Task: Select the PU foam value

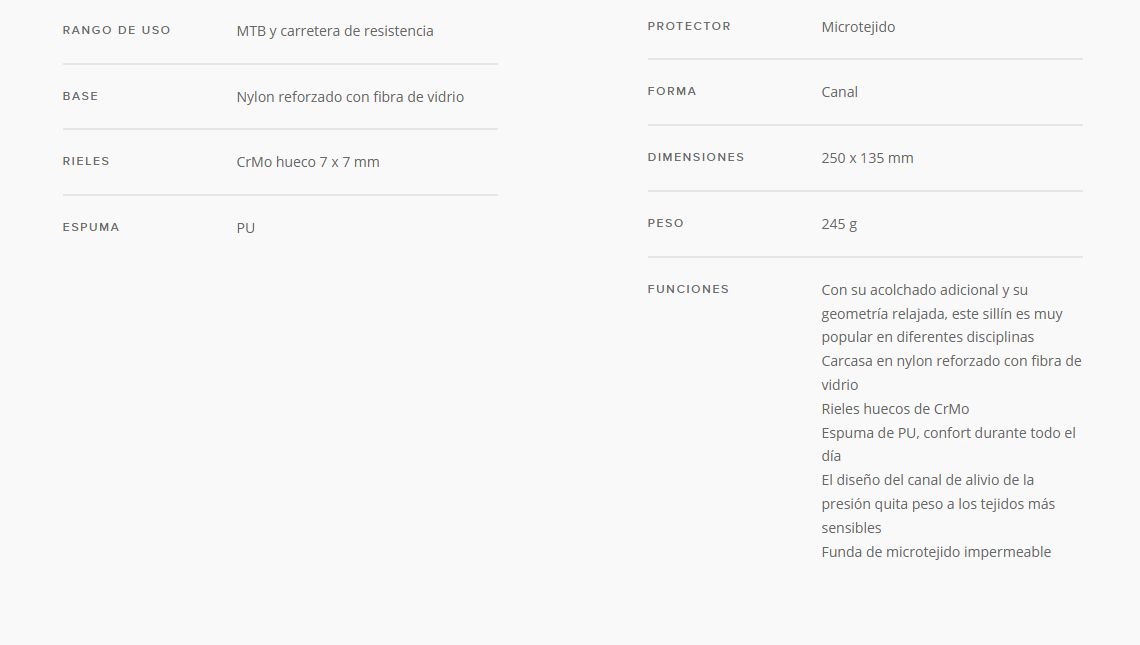Action: 246,228
